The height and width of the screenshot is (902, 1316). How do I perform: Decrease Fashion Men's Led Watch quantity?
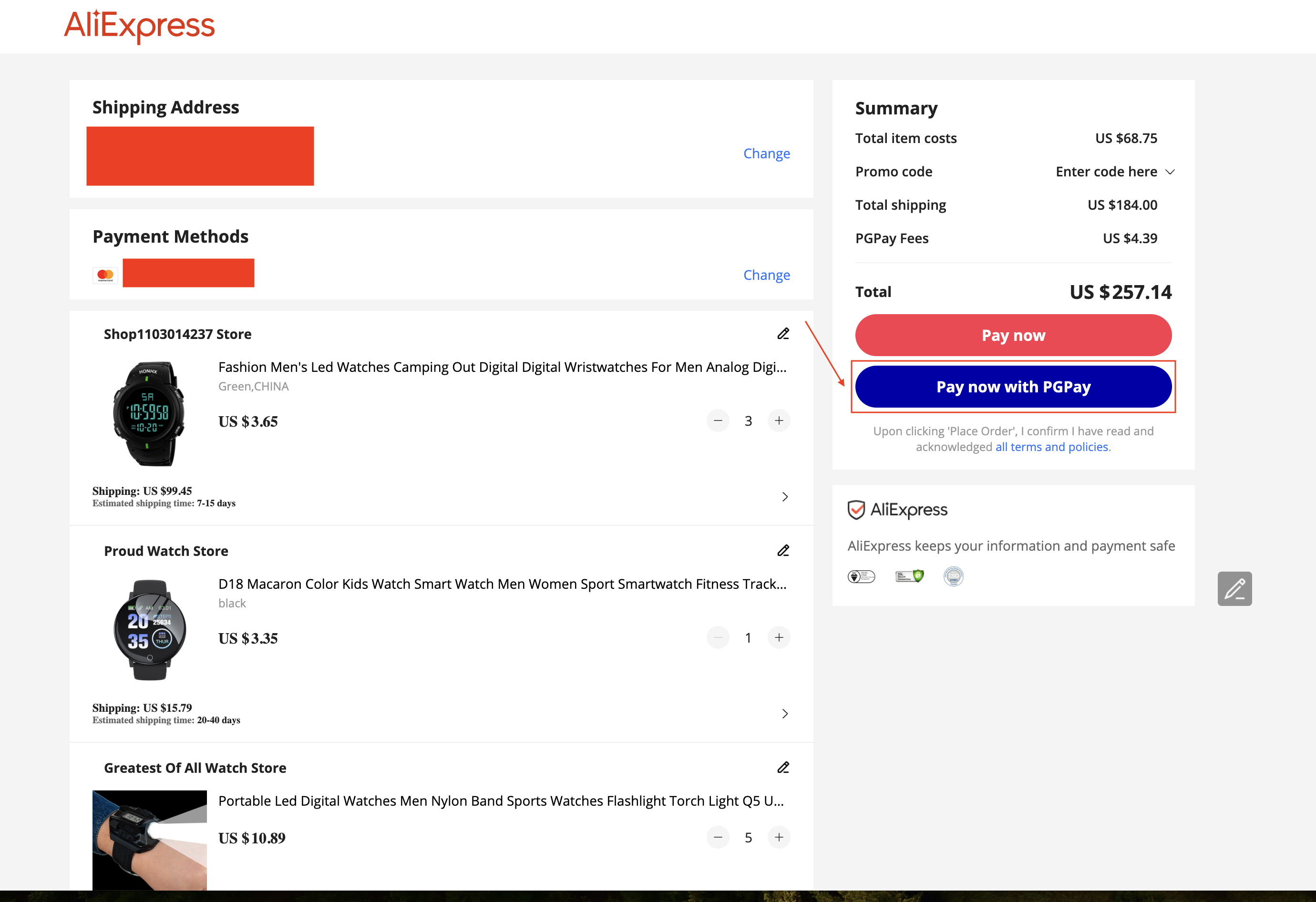coord(718,420)
